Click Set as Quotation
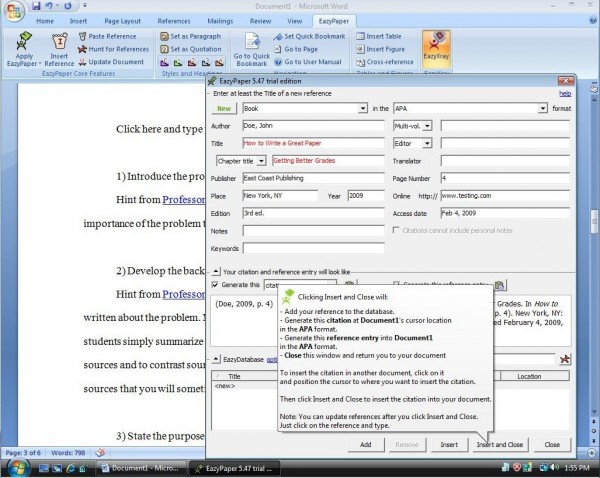 [x=191, y=49]
